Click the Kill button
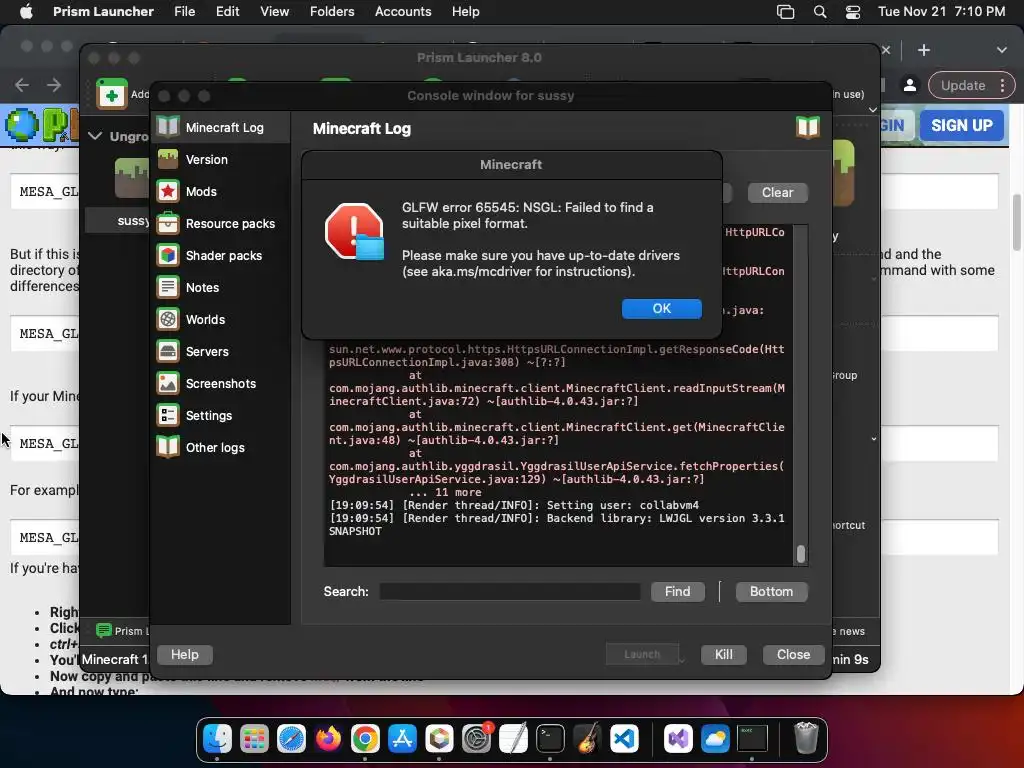 723,654
